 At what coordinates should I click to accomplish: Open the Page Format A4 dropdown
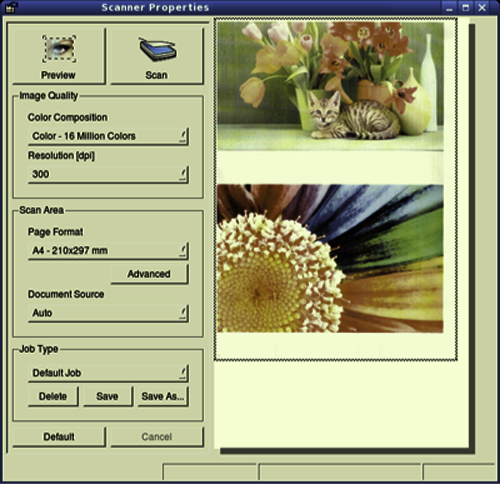(x=108, y=251)
